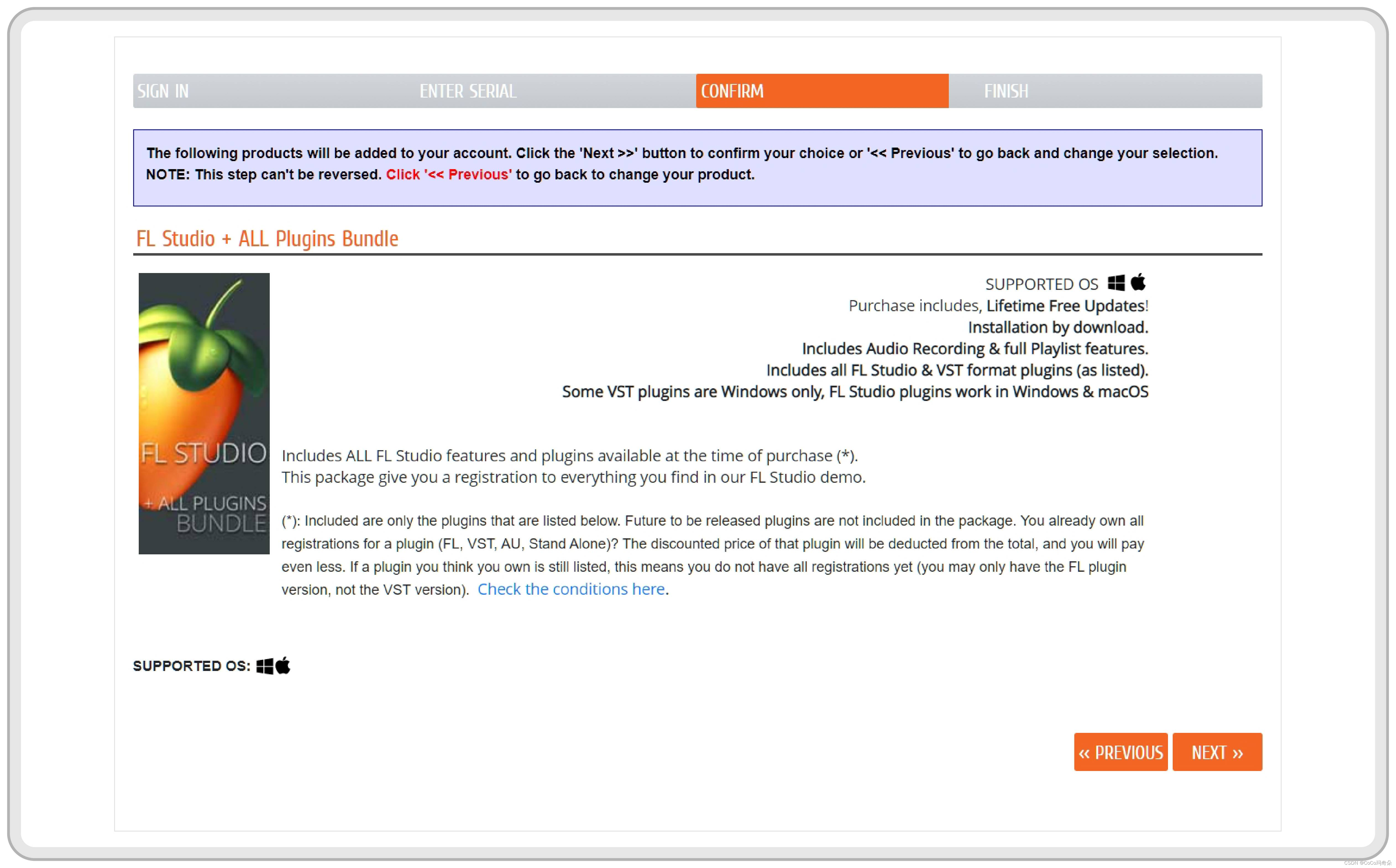Image resolution: width=1396 pixels, height=868 pixels.
Task: Click the 'Installation by download.' line
Action: (x=1058, y=327)
